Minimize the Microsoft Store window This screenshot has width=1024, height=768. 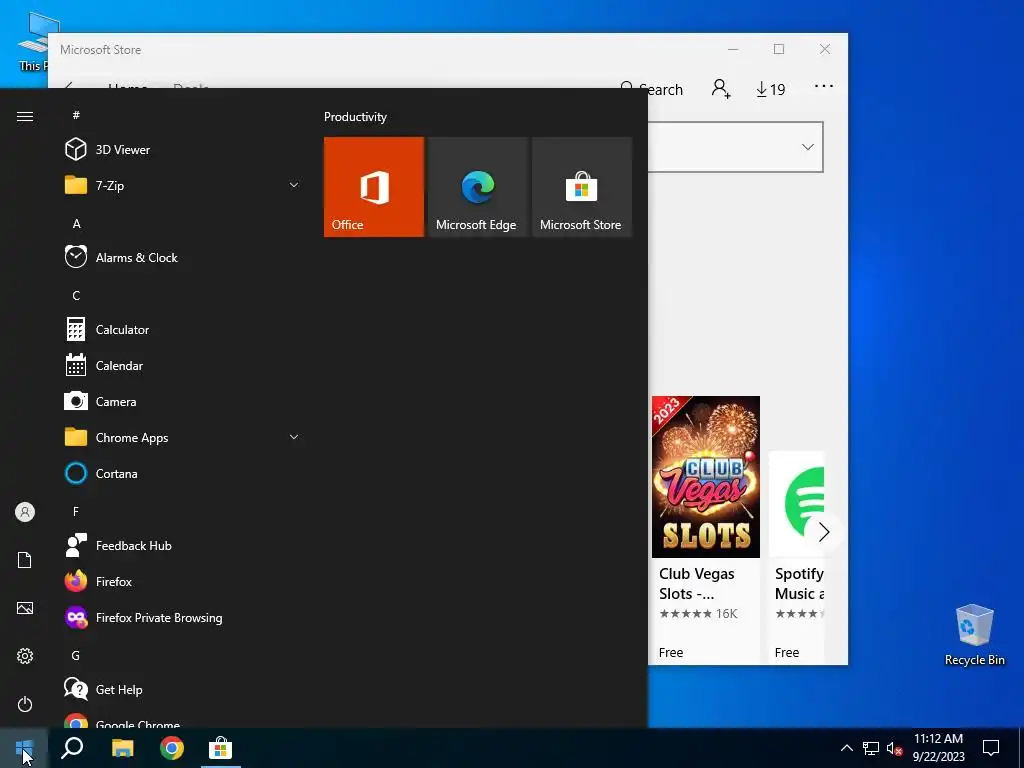tap(733, 50)
